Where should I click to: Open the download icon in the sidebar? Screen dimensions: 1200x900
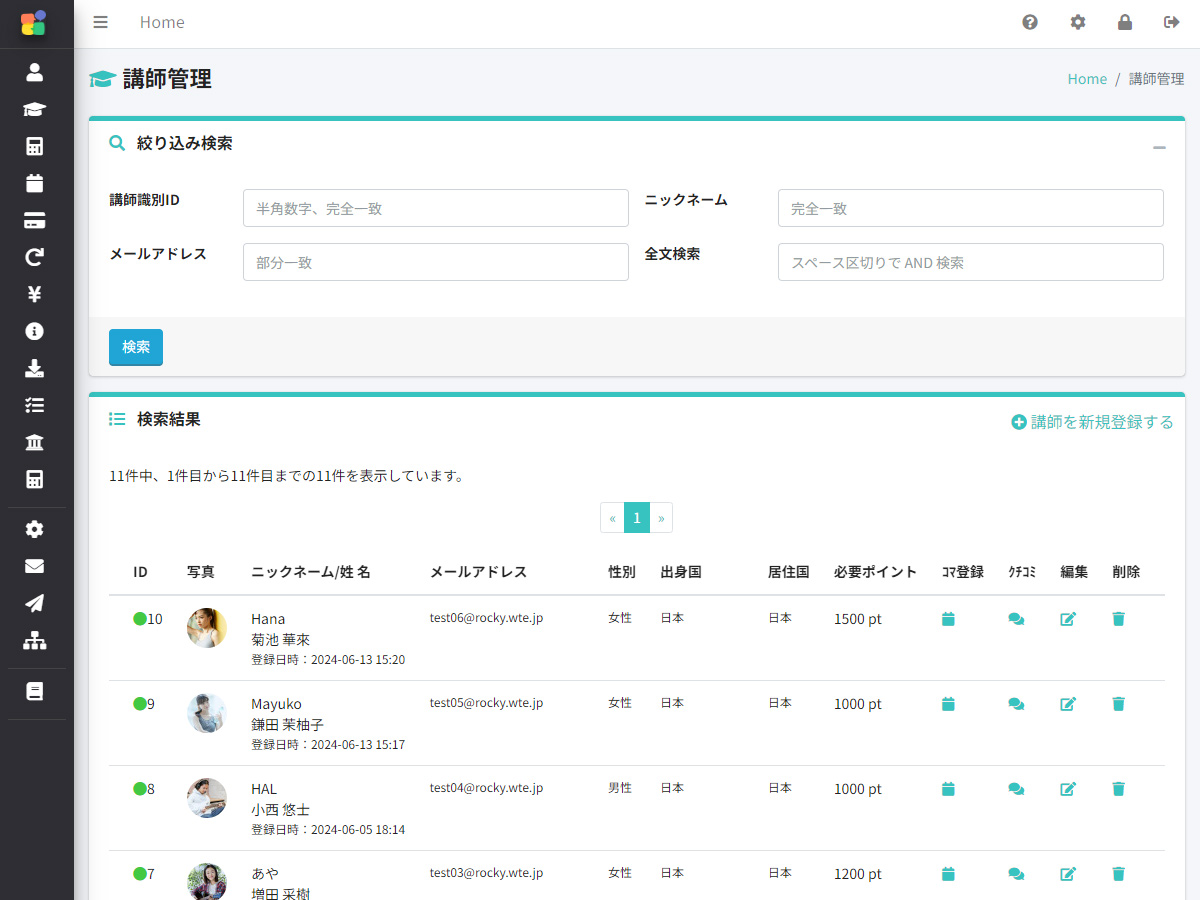tap(34, 368)
